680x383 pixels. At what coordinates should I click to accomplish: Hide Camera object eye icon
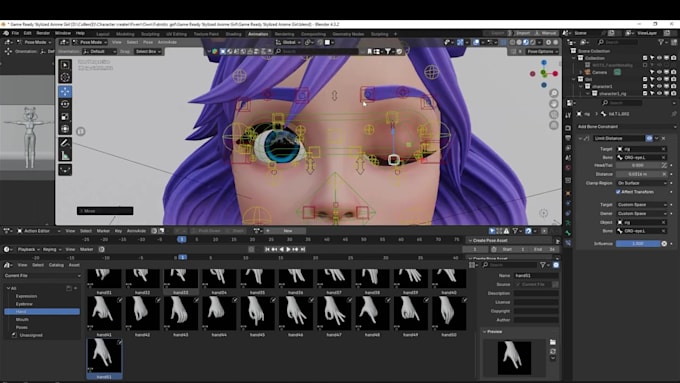[x=659, y=72]
